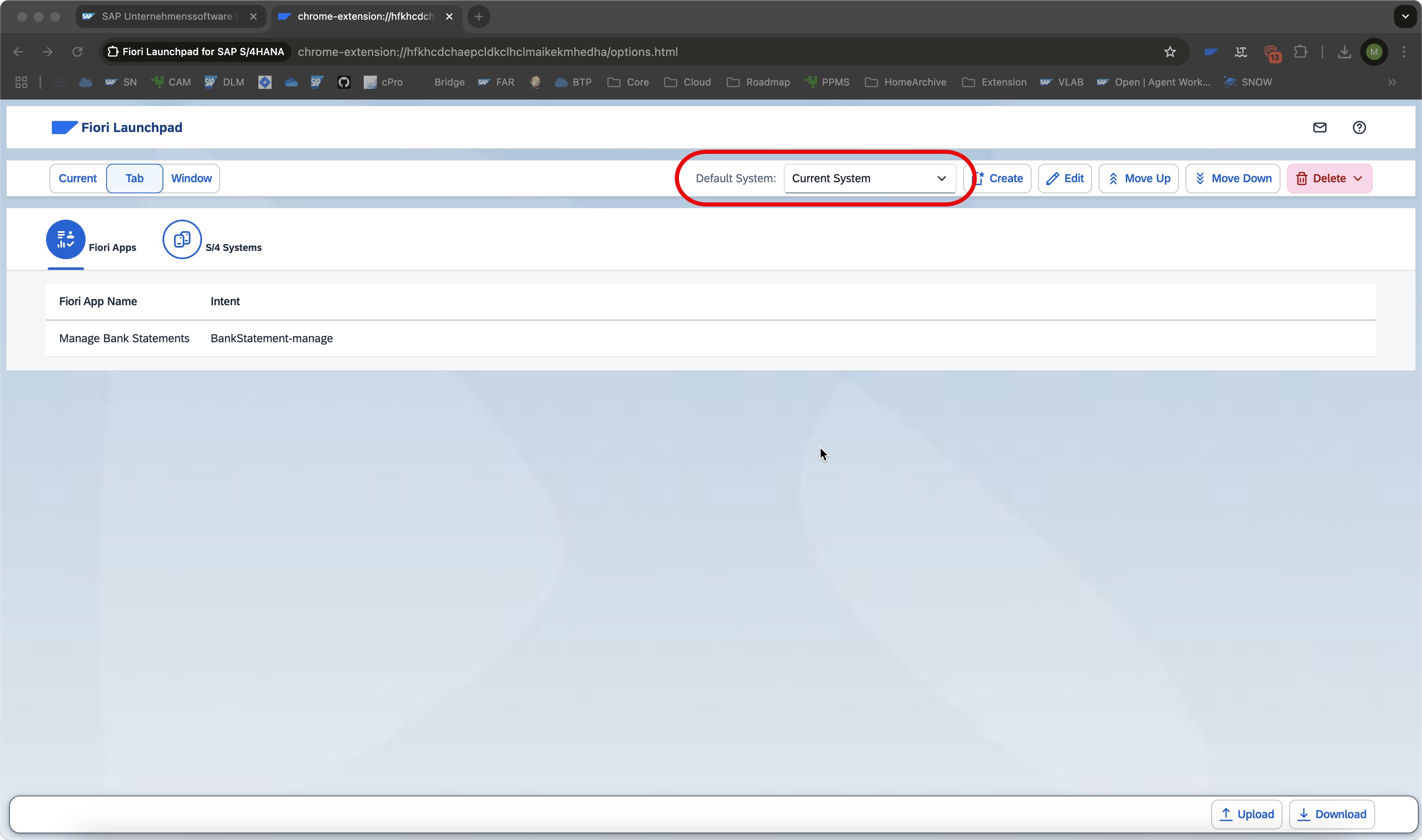This screenshot has width=1422, height=840.
Task: Open the Fiori Launchpad extension toolbar icon
Action: tap(1211, 52)
